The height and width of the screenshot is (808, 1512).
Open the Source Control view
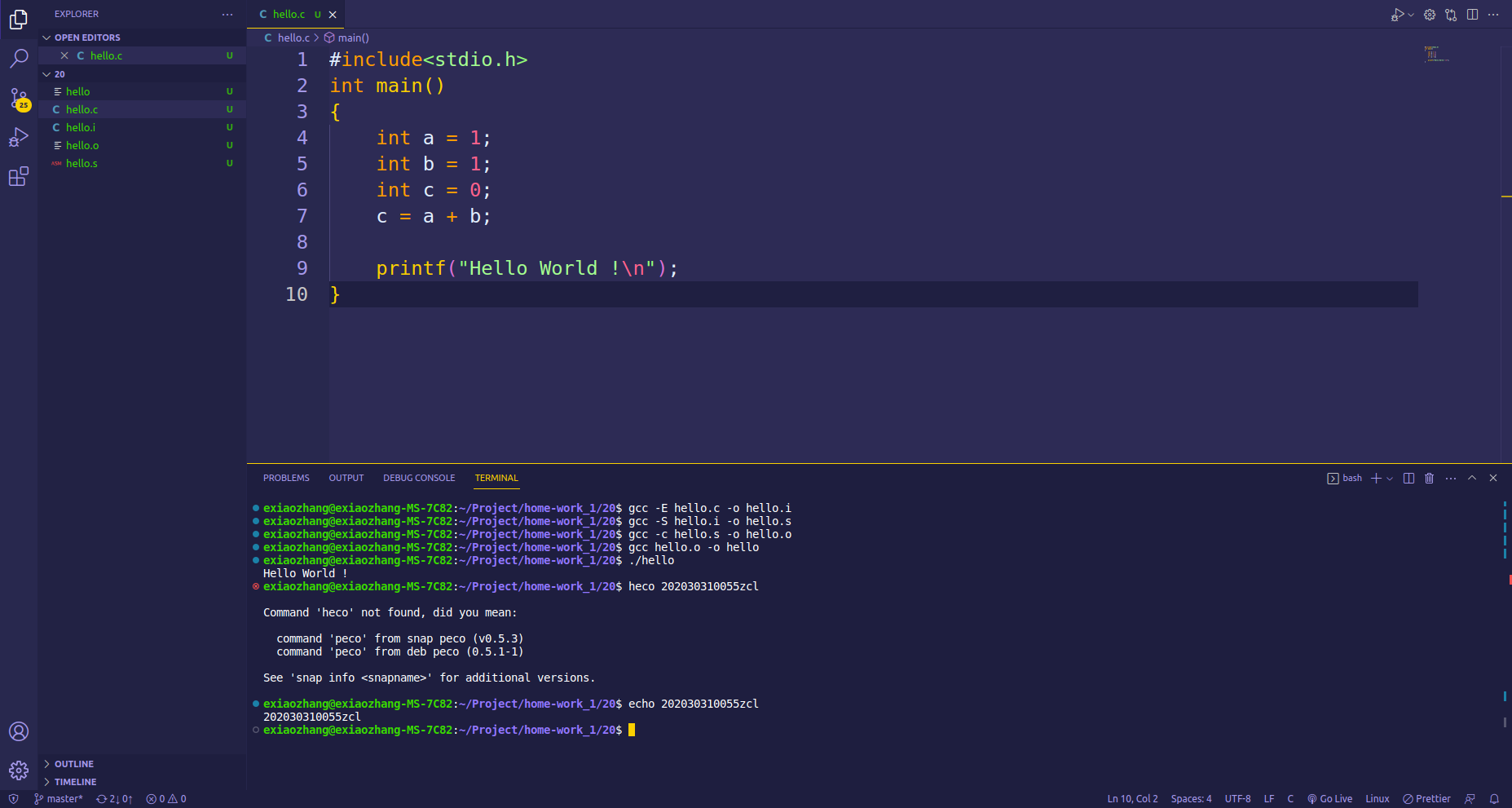[19, 99]
